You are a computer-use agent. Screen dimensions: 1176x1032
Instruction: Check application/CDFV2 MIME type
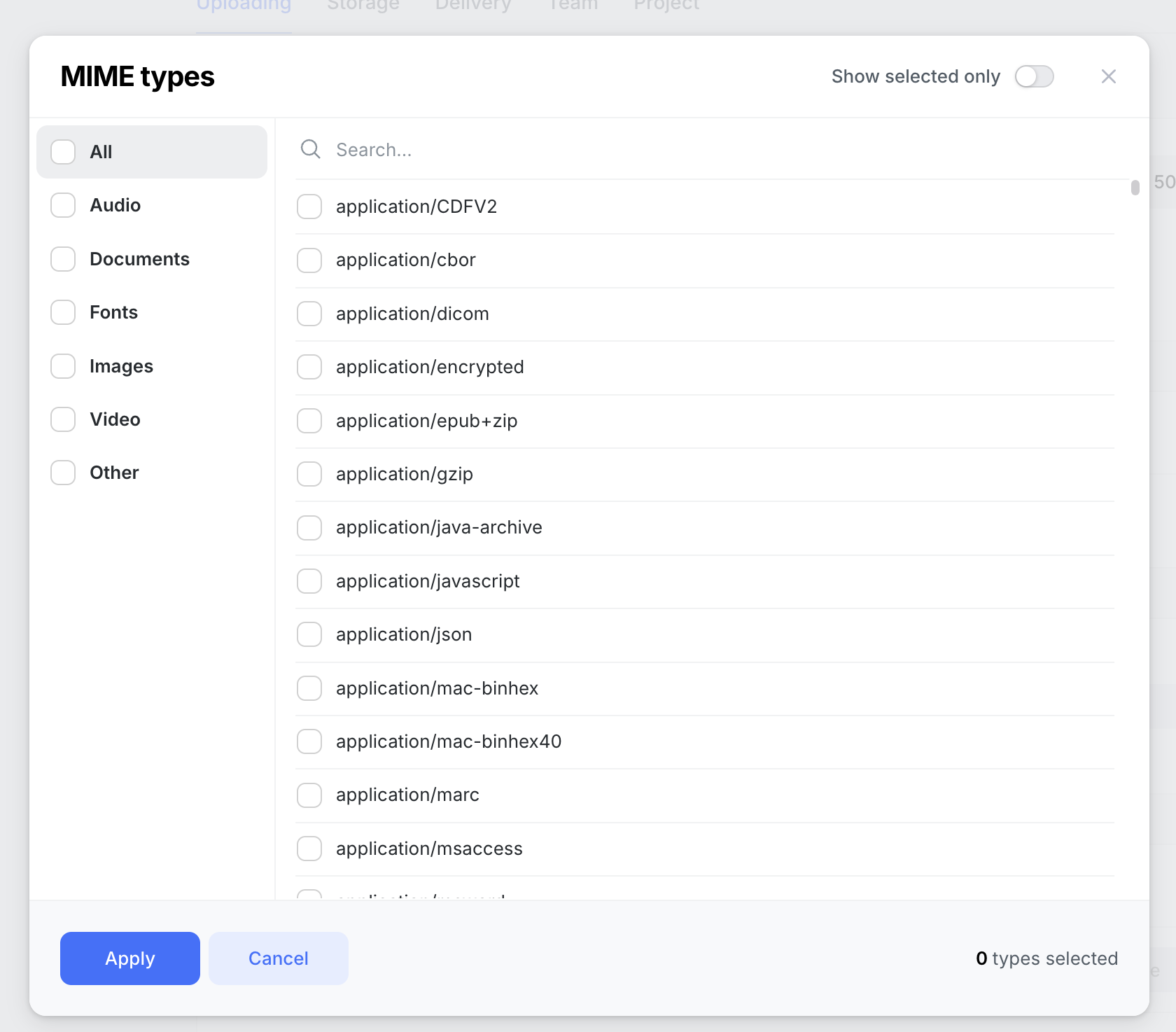[309, 207]
